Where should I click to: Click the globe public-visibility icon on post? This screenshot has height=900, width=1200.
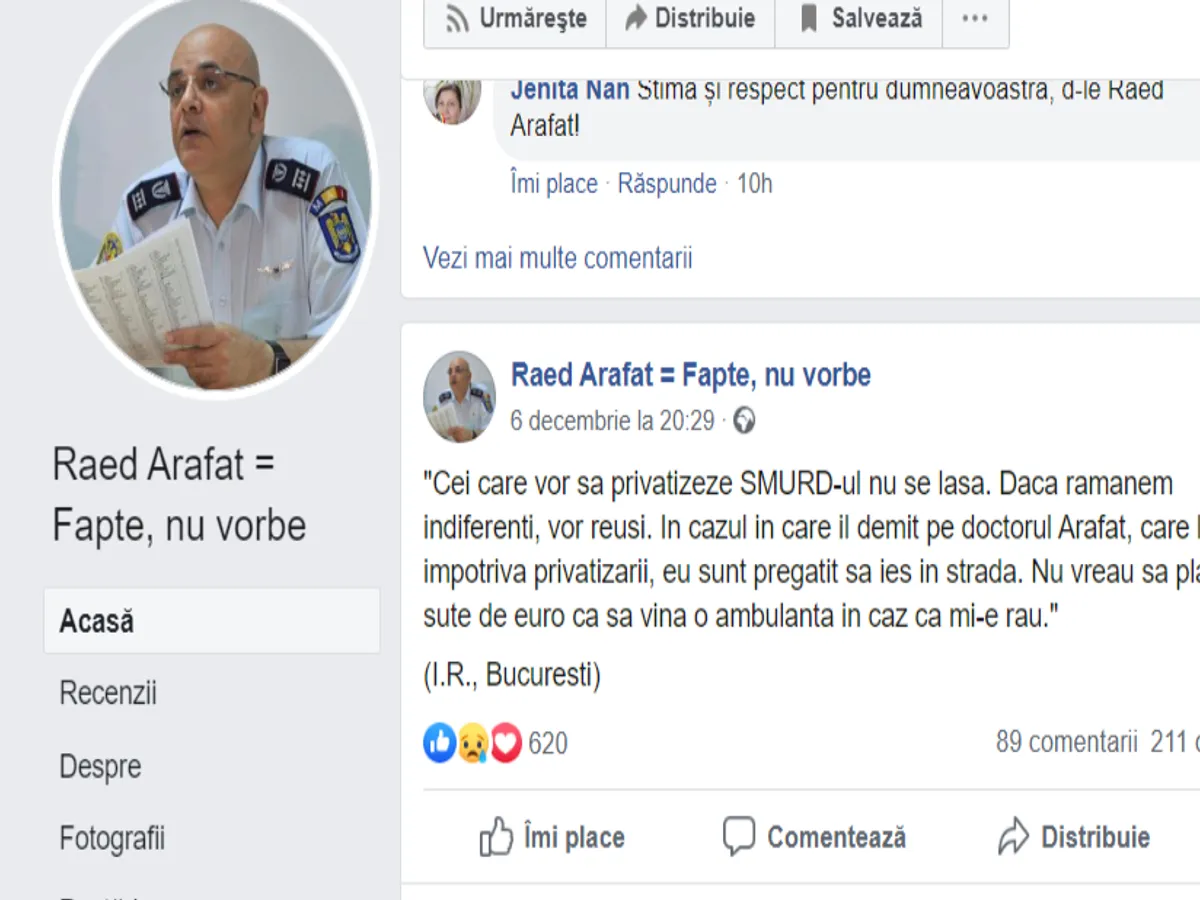point(744,421)
